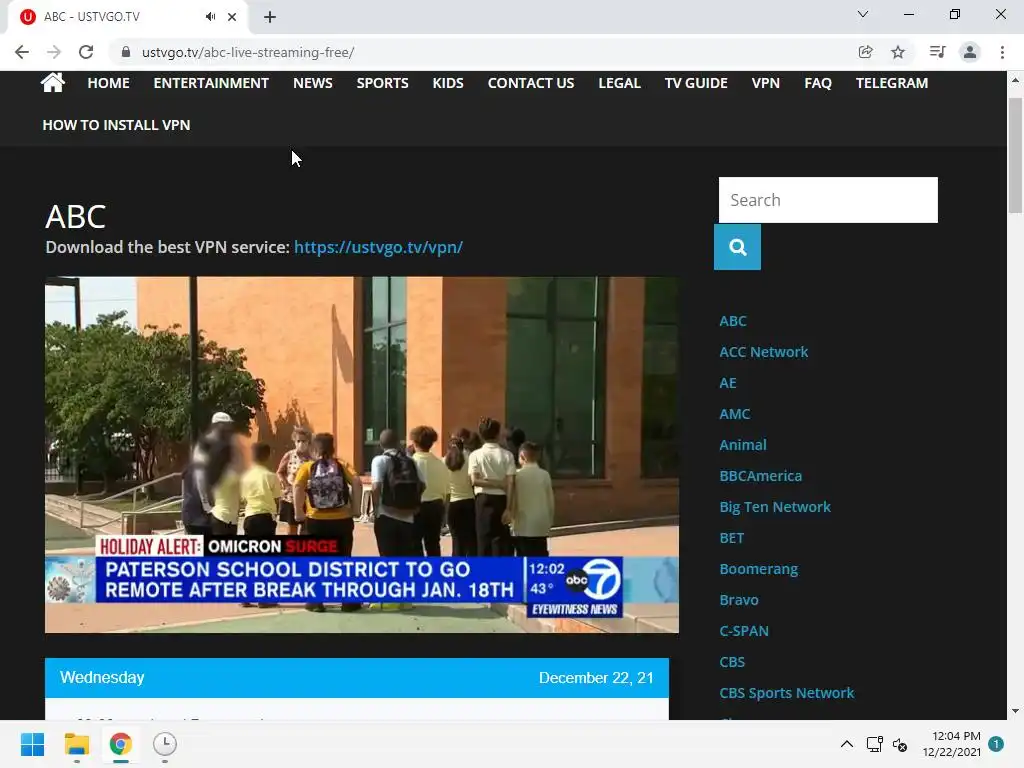
Task: Open LEGAL navigation item
Action: pyautogui.click(x=620, y=83)
